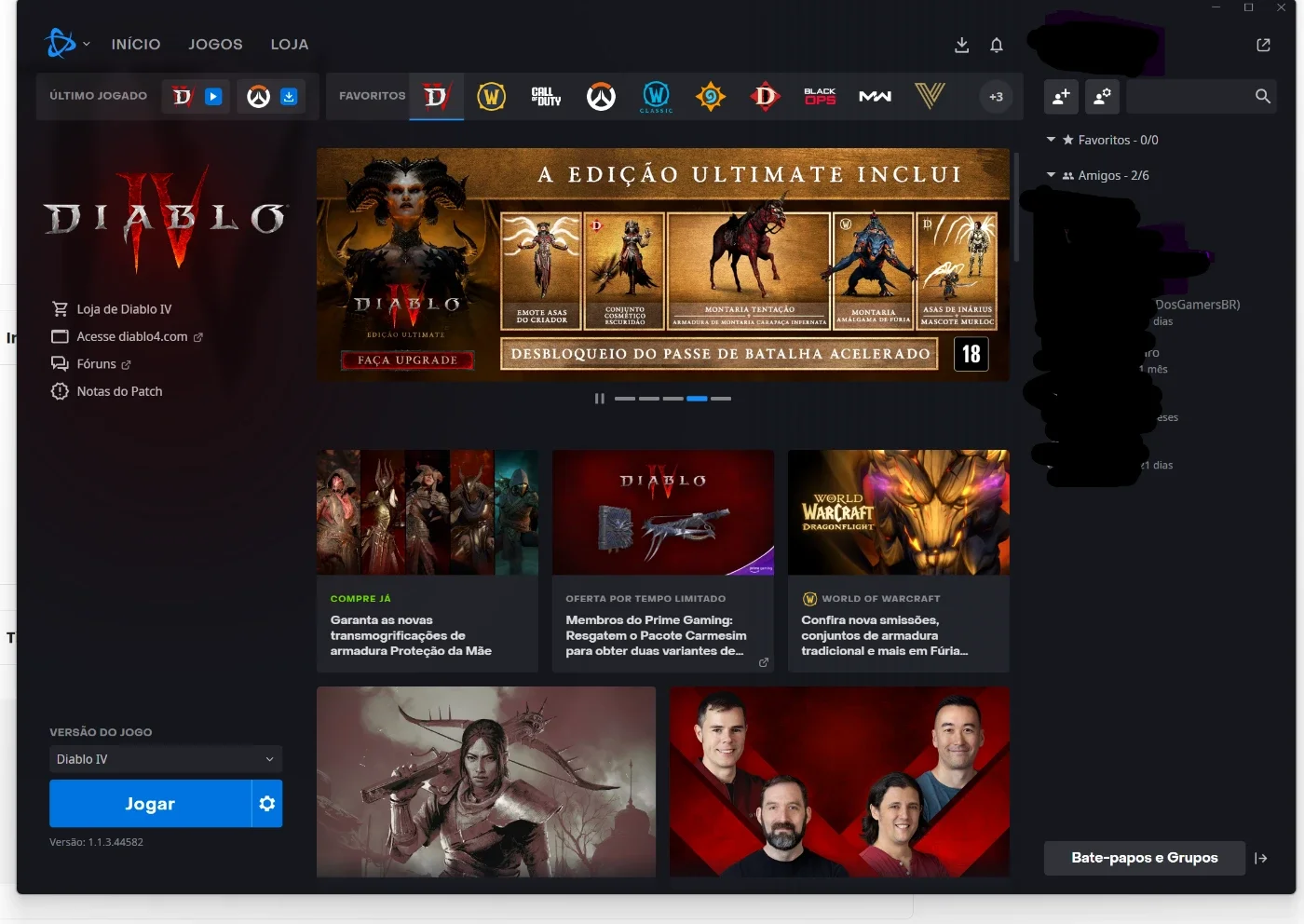This screenshot has height=924, width=1304.
Task: Open Modern Warfare from favorites
Action: (x=875, y=96)
